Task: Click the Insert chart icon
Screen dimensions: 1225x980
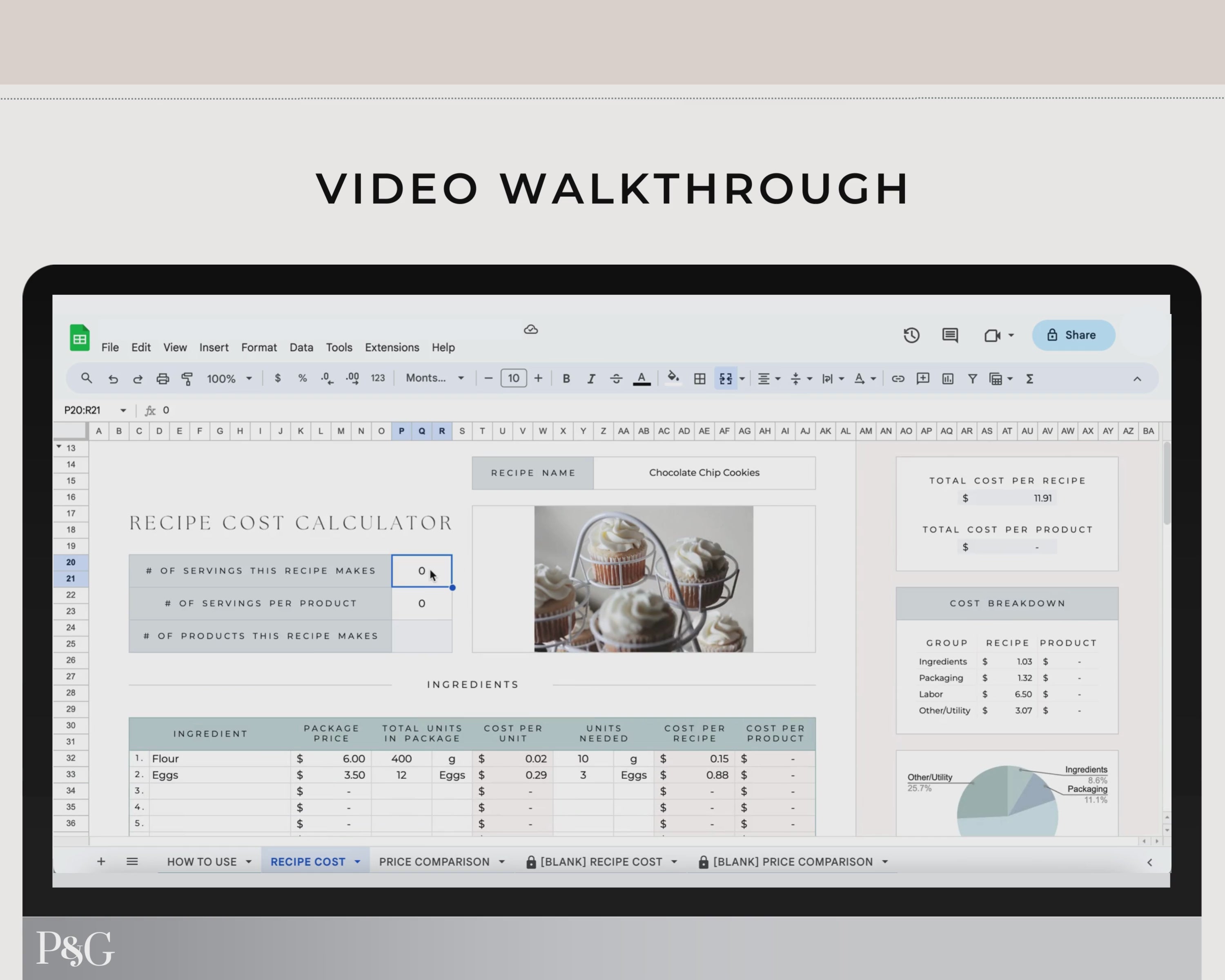Action: [x=948, y=379]
